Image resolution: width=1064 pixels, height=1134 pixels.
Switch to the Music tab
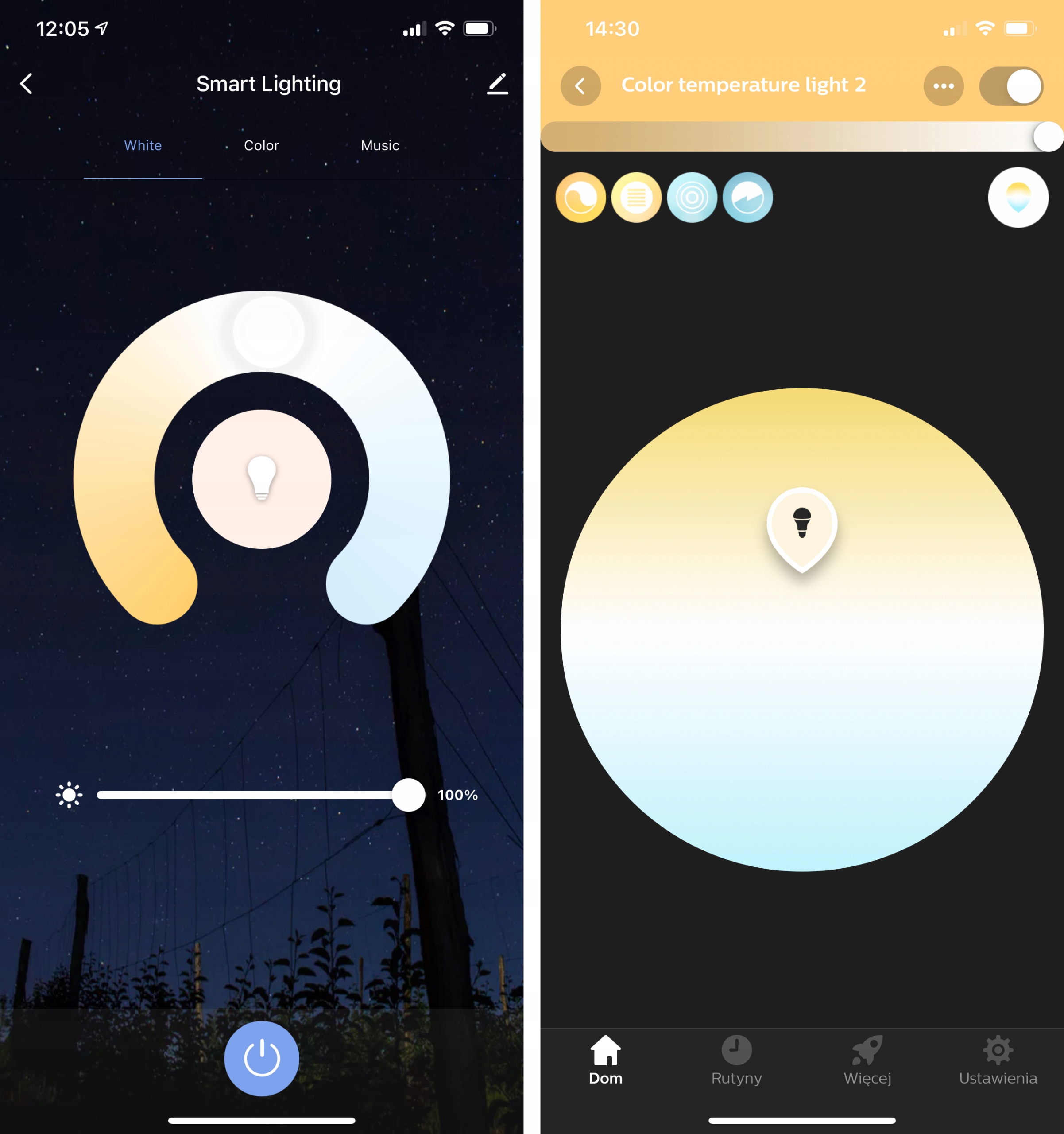tap(380, 145)
